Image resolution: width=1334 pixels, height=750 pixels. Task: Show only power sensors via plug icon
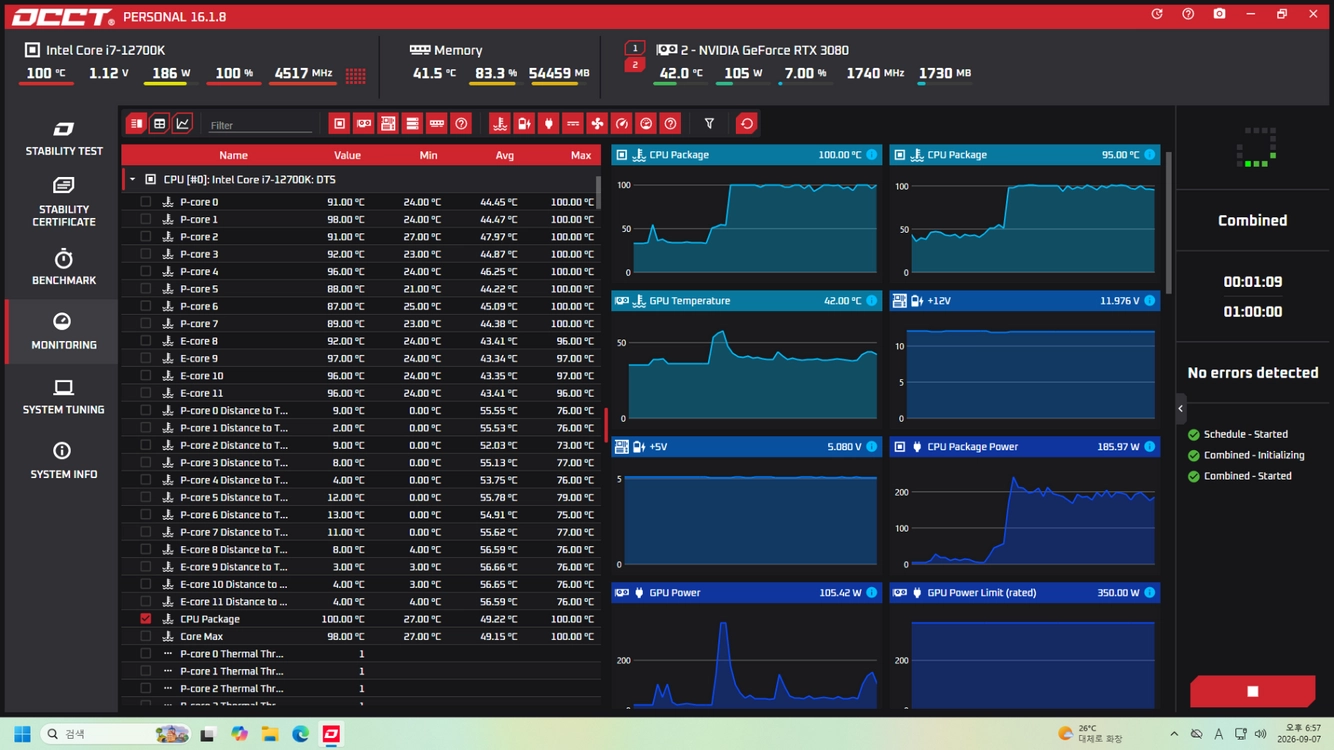tap(548, 124)
